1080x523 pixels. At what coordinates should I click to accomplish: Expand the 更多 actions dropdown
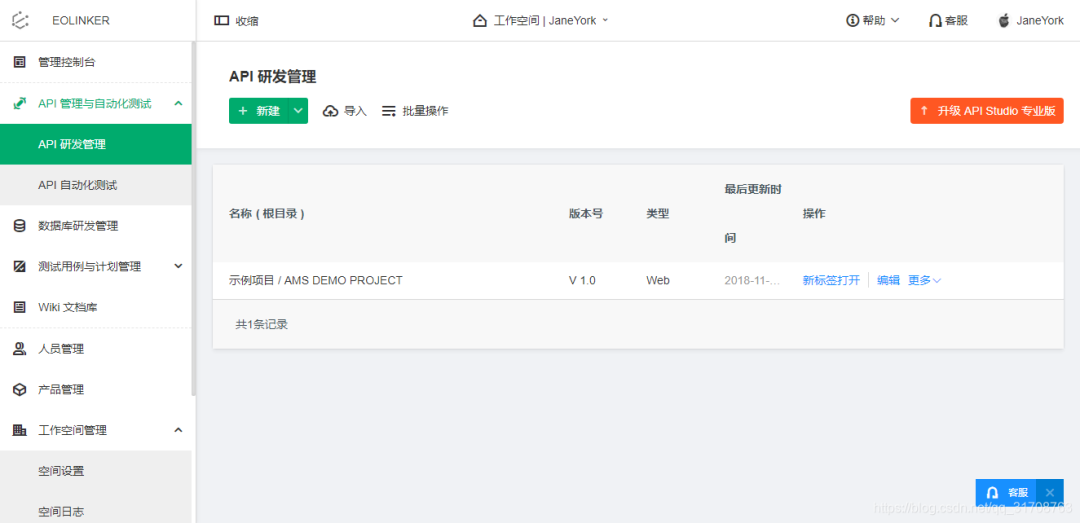point(924,281)
